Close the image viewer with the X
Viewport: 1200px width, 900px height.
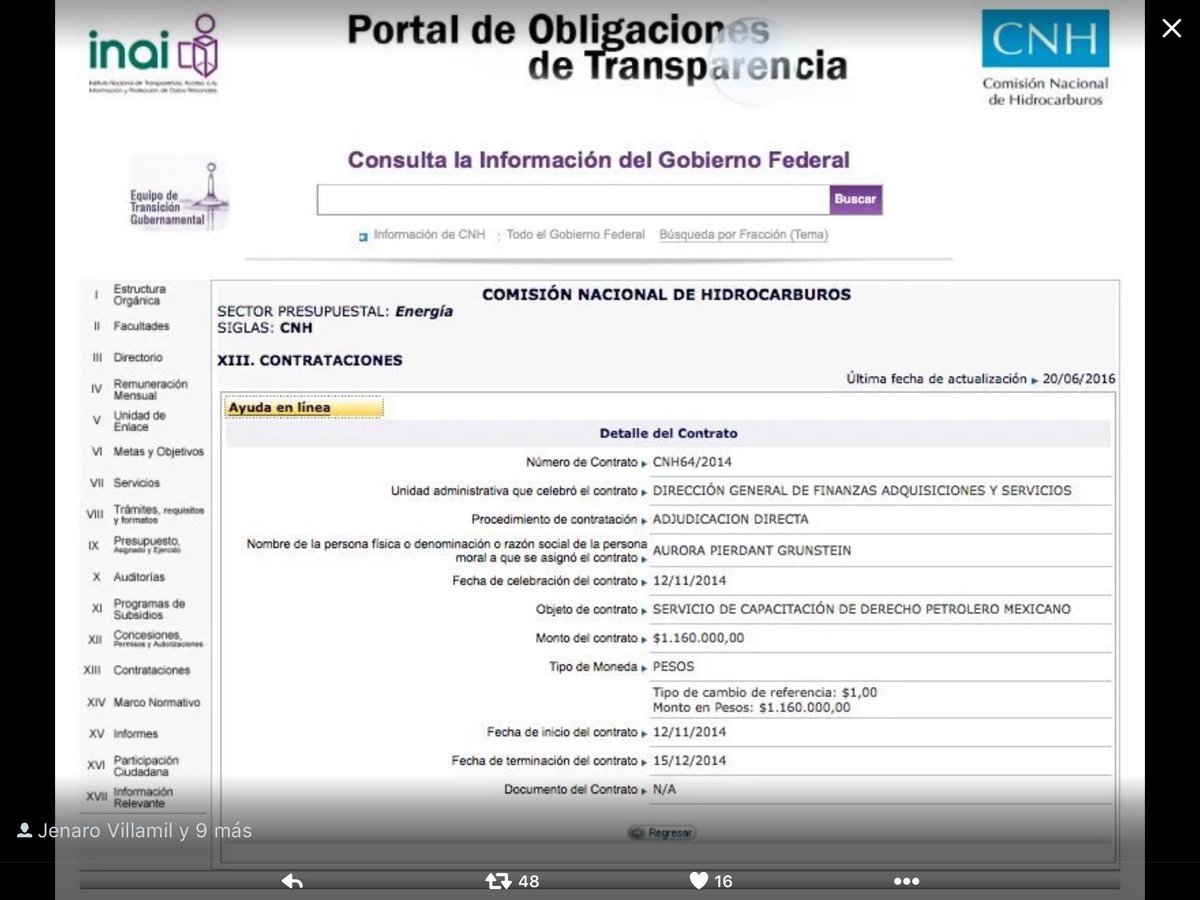[x=1171, y=28]
